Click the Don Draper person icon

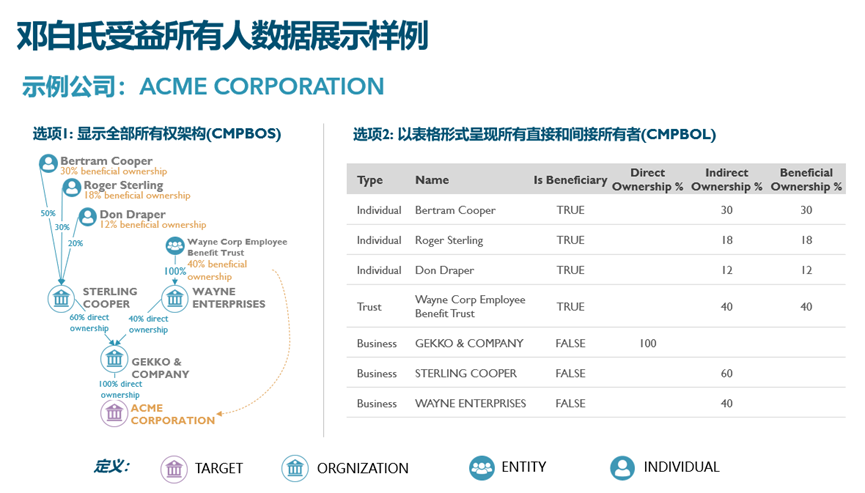tap(87, 216)
